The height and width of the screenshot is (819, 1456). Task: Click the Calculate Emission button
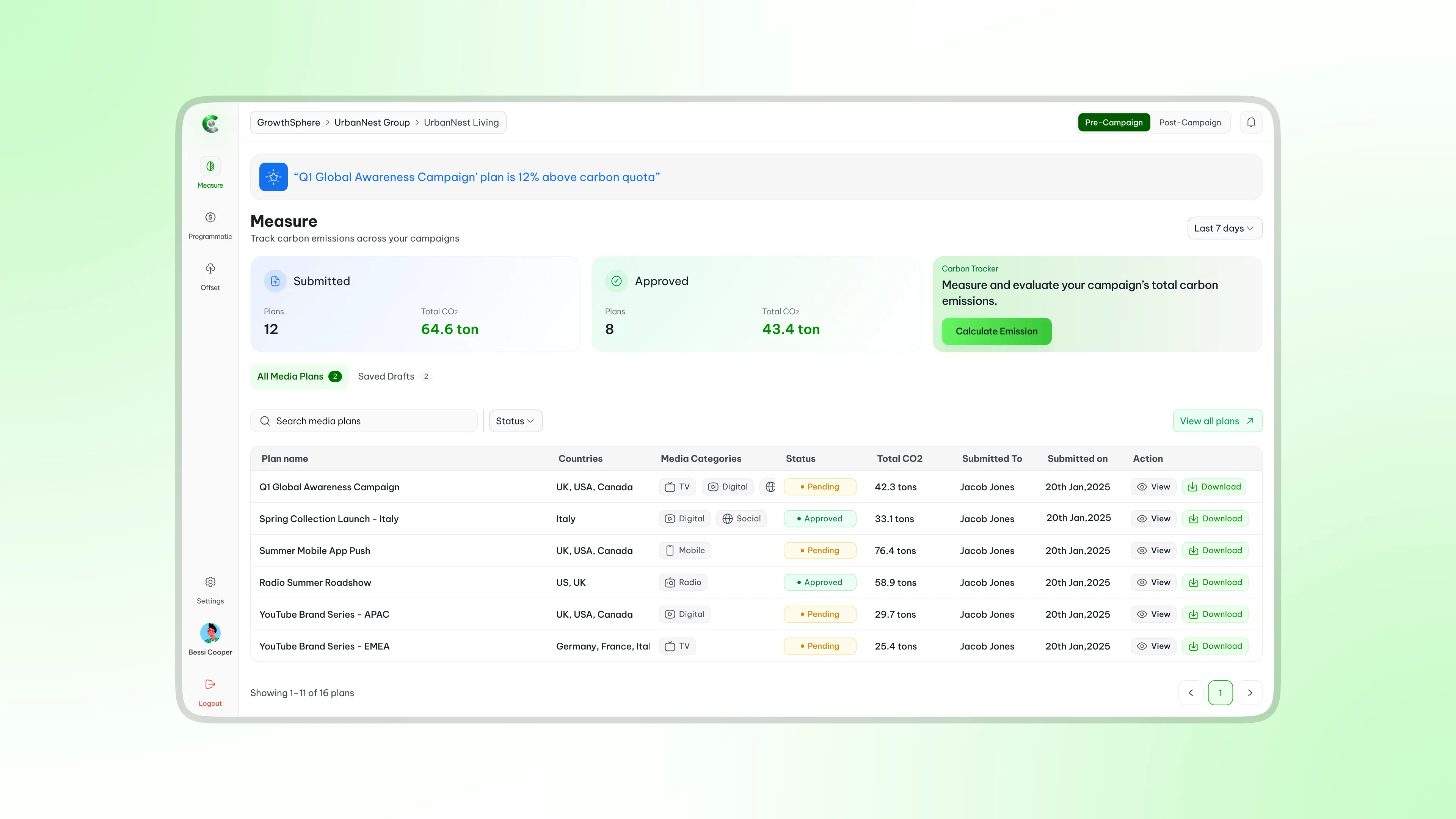click(x=996, y=331)
